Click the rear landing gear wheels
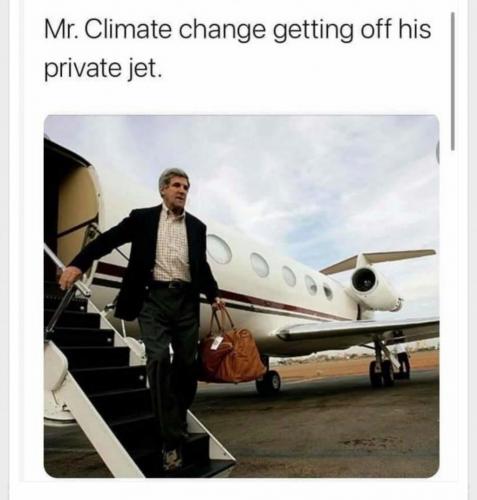477x500 pixels. click(383, 373)
